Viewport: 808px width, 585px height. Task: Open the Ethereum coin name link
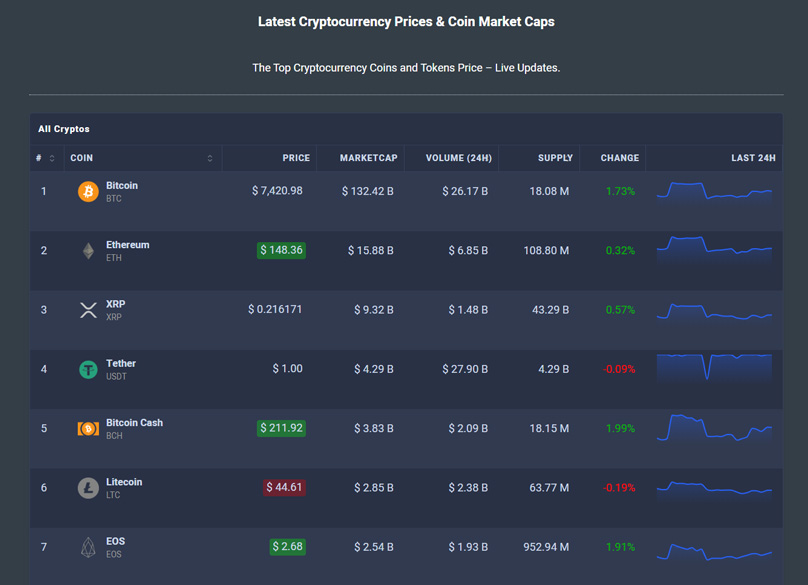(127, 245)
